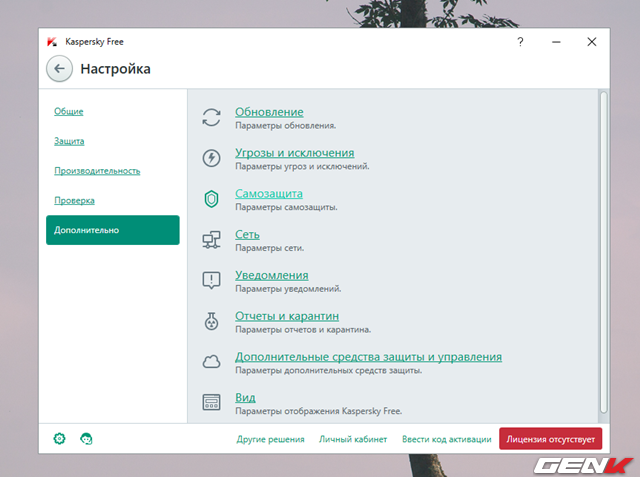This screenshot has height=477, width=640.
Task: Open settings via bottom-left gear icon
Action: (59, 439)
